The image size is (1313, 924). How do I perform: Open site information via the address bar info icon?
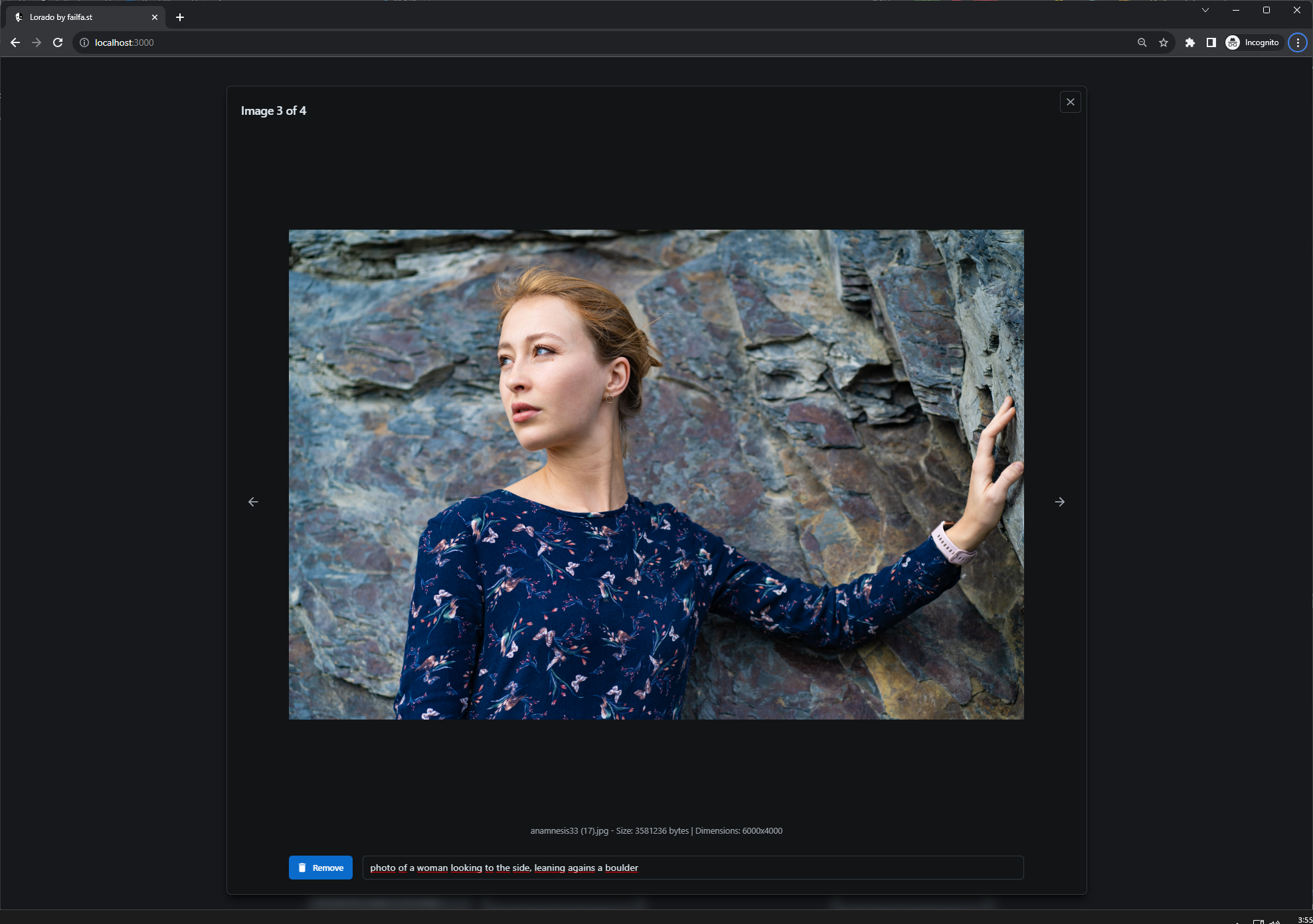click(84, 42)
